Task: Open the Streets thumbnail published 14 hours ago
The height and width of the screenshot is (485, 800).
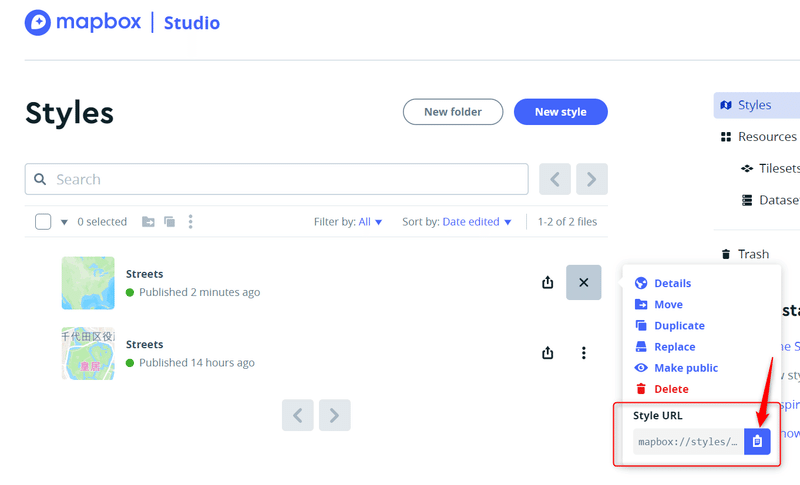Action: (88, 353)
